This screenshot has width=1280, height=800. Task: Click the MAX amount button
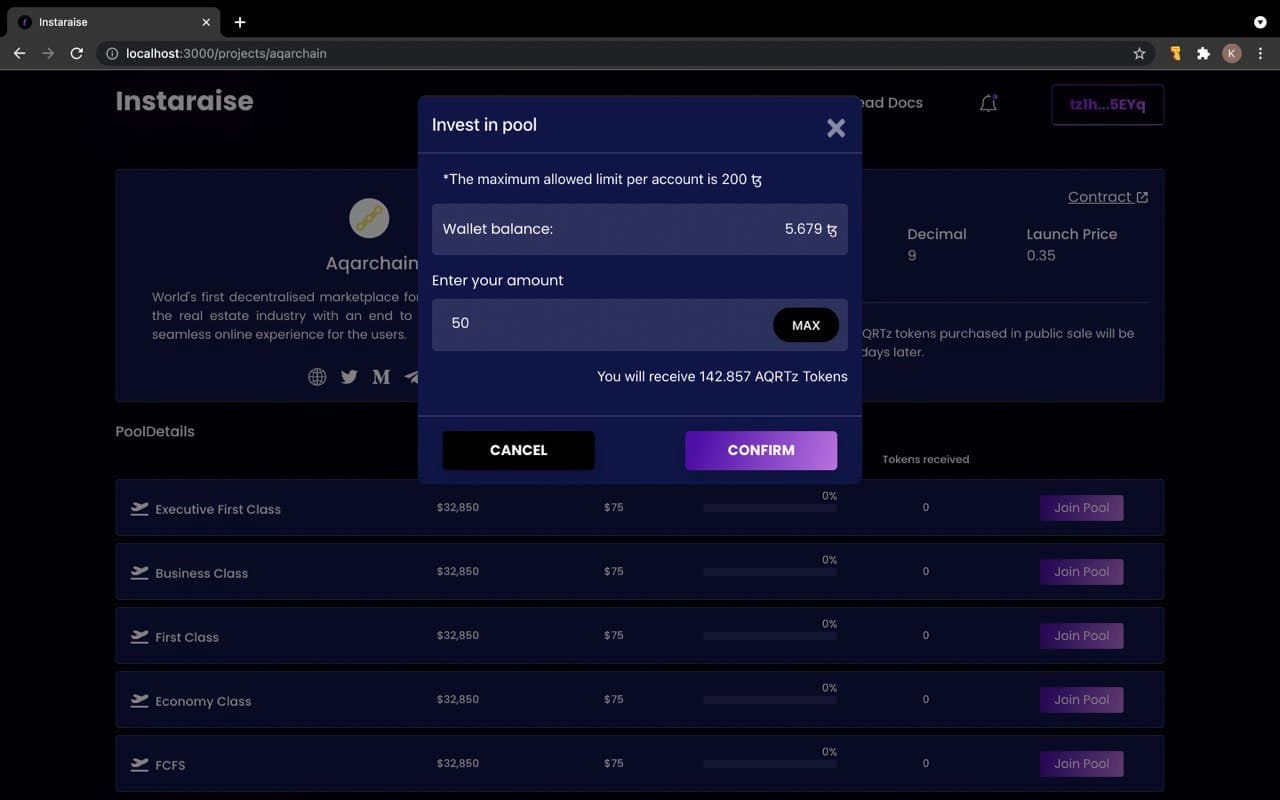coord(806,325)
